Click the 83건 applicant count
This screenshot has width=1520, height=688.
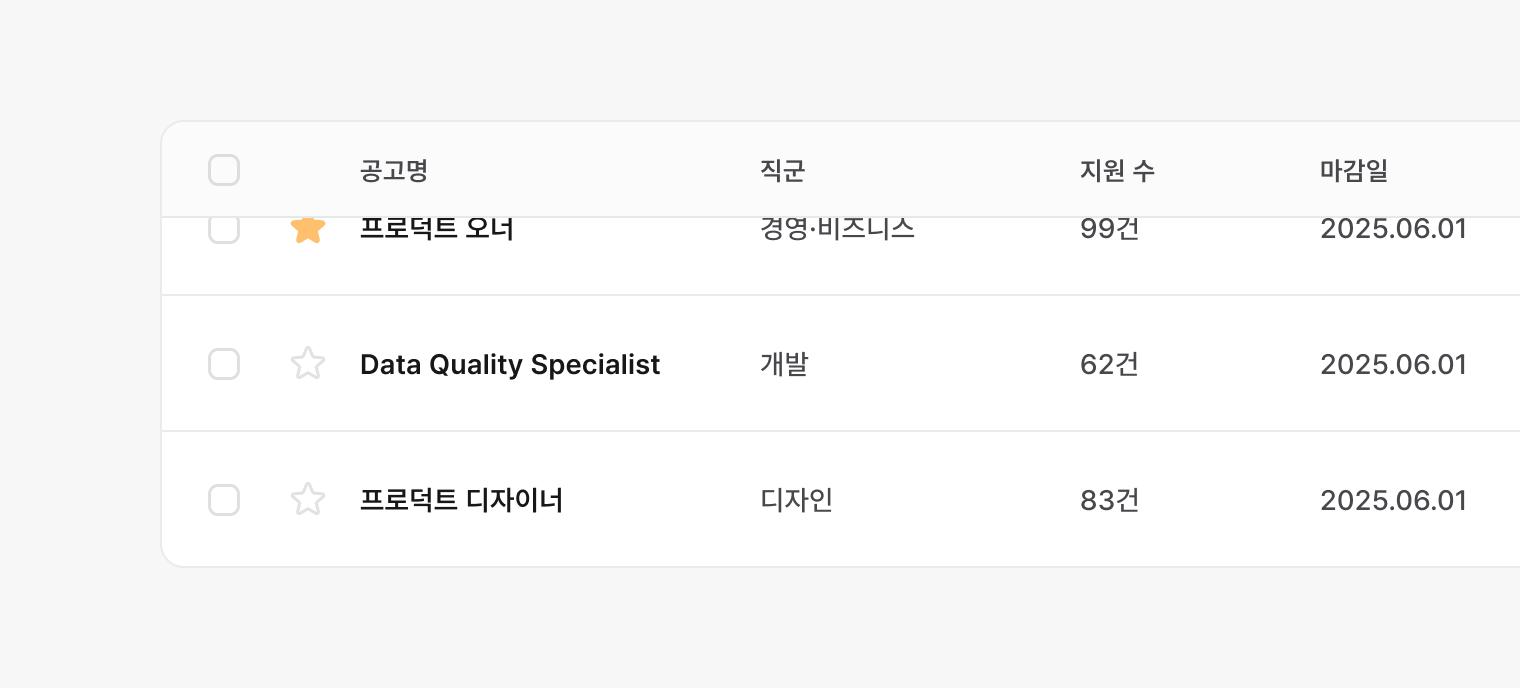click(1109, 500)
